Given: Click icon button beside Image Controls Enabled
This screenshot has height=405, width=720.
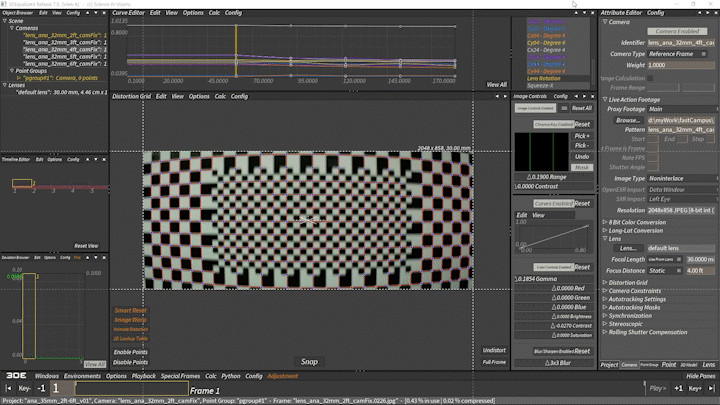Looking at the screenshot, I should pos(564,108).
